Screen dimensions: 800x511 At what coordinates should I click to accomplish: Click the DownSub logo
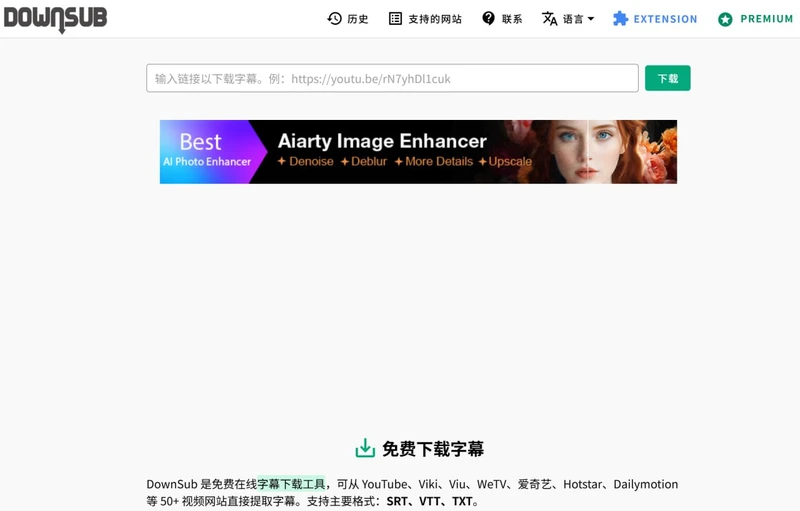click(x=55, y=19)
